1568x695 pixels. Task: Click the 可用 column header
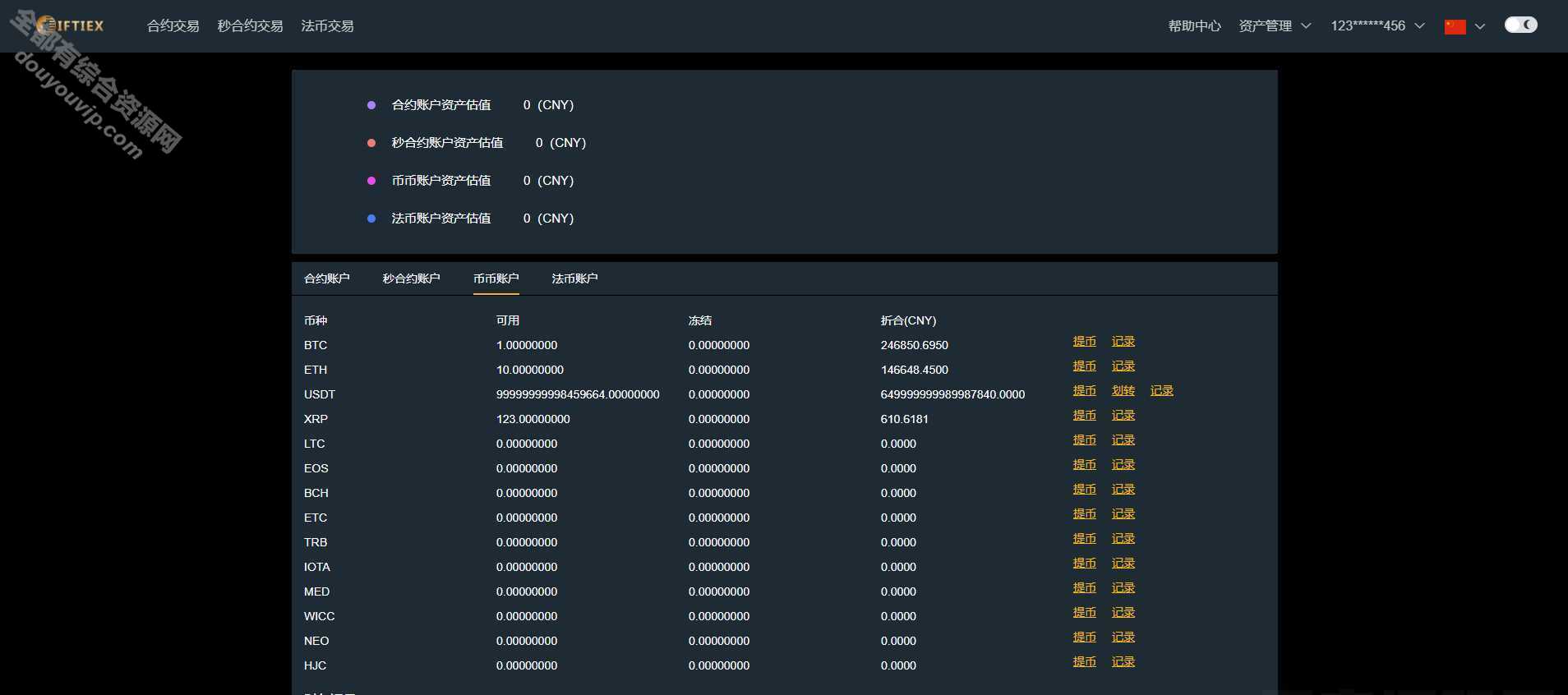(x=508, y=320)
